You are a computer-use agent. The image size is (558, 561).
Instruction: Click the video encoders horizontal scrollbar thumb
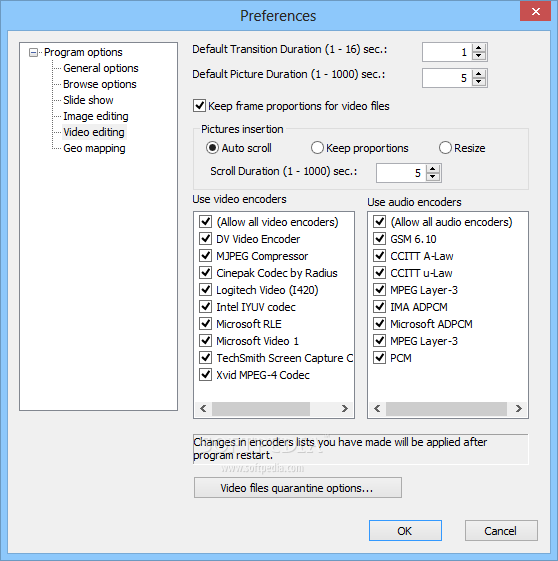(x=261, y=409)
